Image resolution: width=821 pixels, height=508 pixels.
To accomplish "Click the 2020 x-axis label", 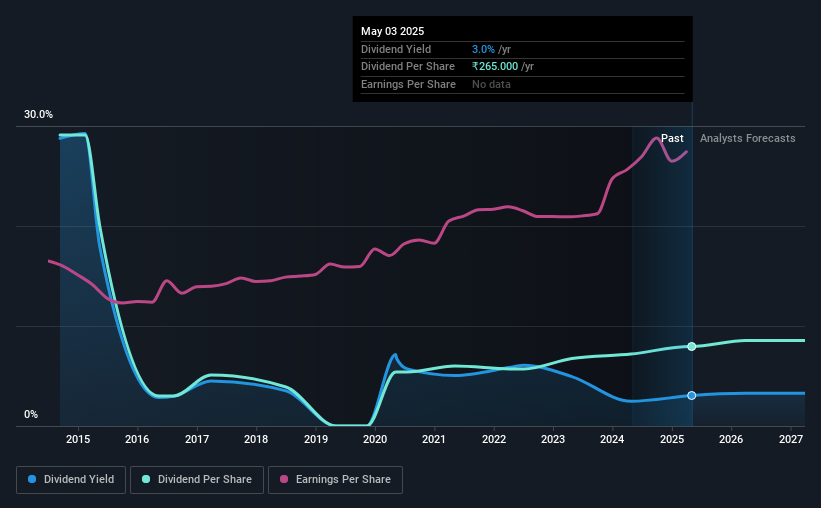I will click(x=375, y=439).
